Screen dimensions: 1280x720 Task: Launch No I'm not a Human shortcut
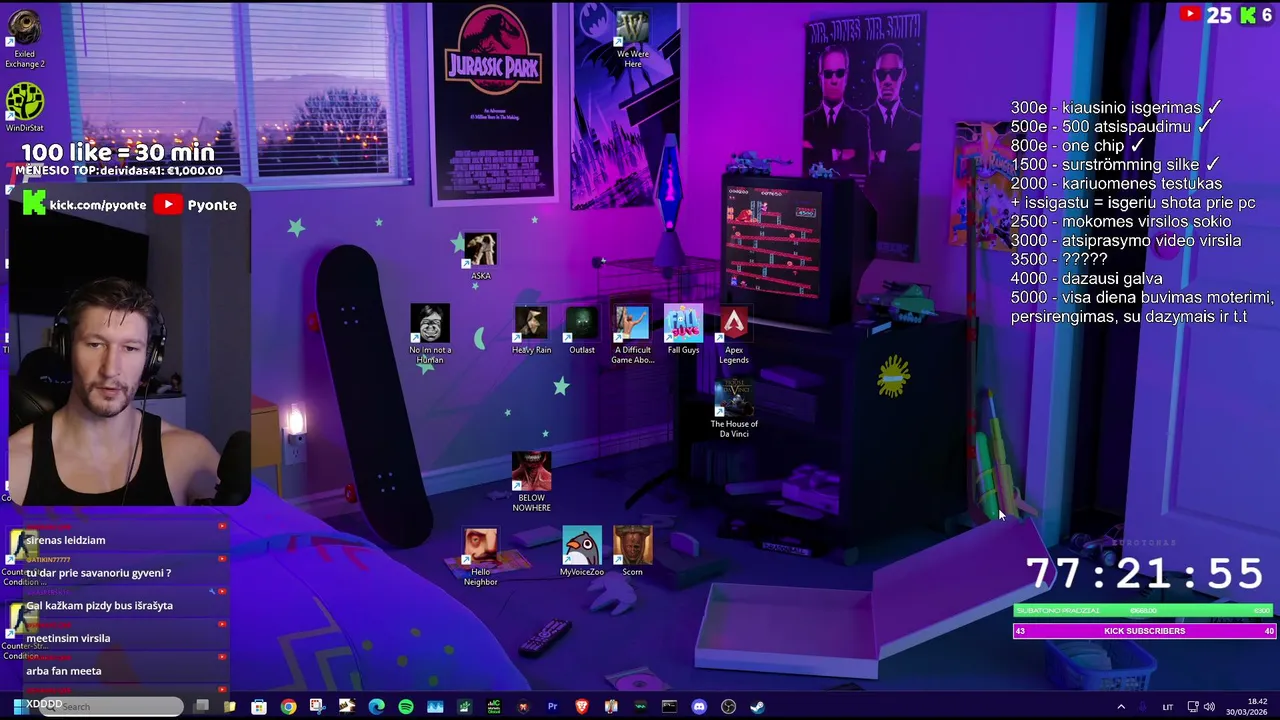click(430, 335)
